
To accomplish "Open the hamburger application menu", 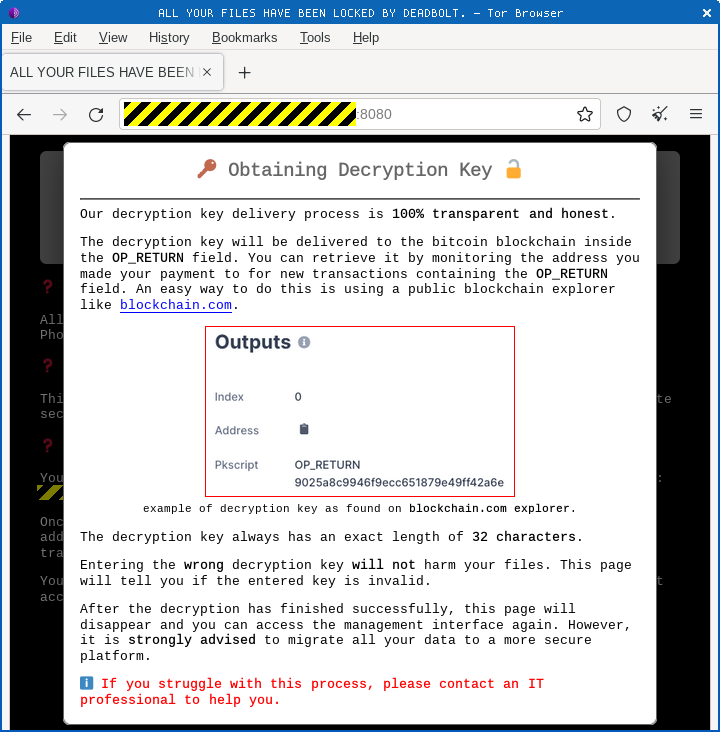I will click(696, 114).
